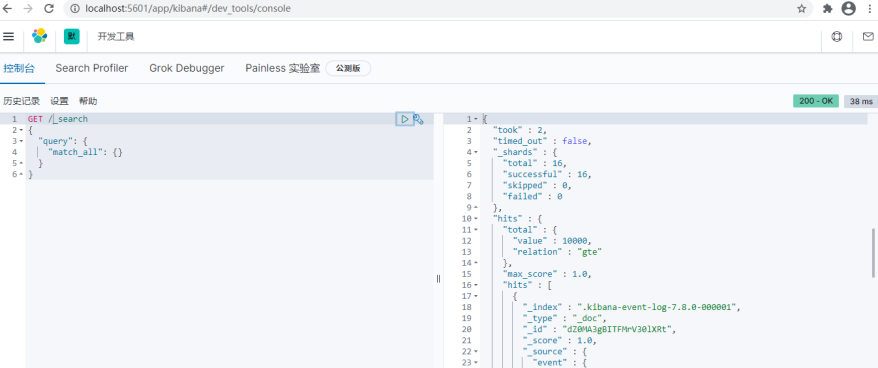Collapse the event fold arrow at line 23
Screen dimensions: 878x368
[x=476, y=362]
